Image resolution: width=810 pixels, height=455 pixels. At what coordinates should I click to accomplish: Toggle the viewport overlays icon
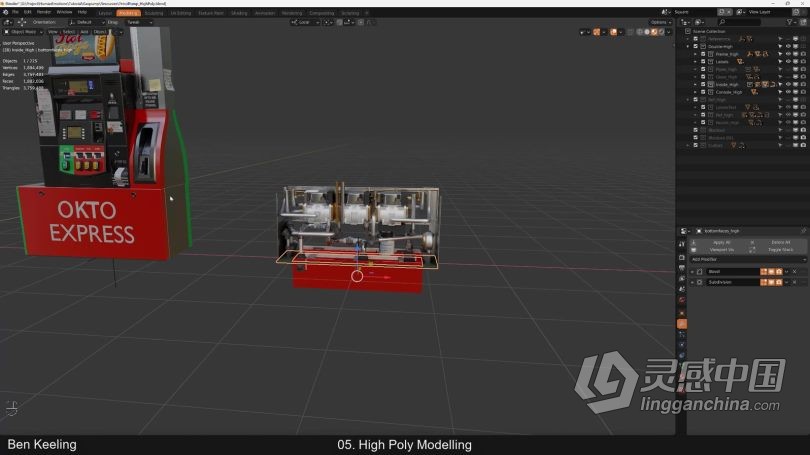coord(613,32)
